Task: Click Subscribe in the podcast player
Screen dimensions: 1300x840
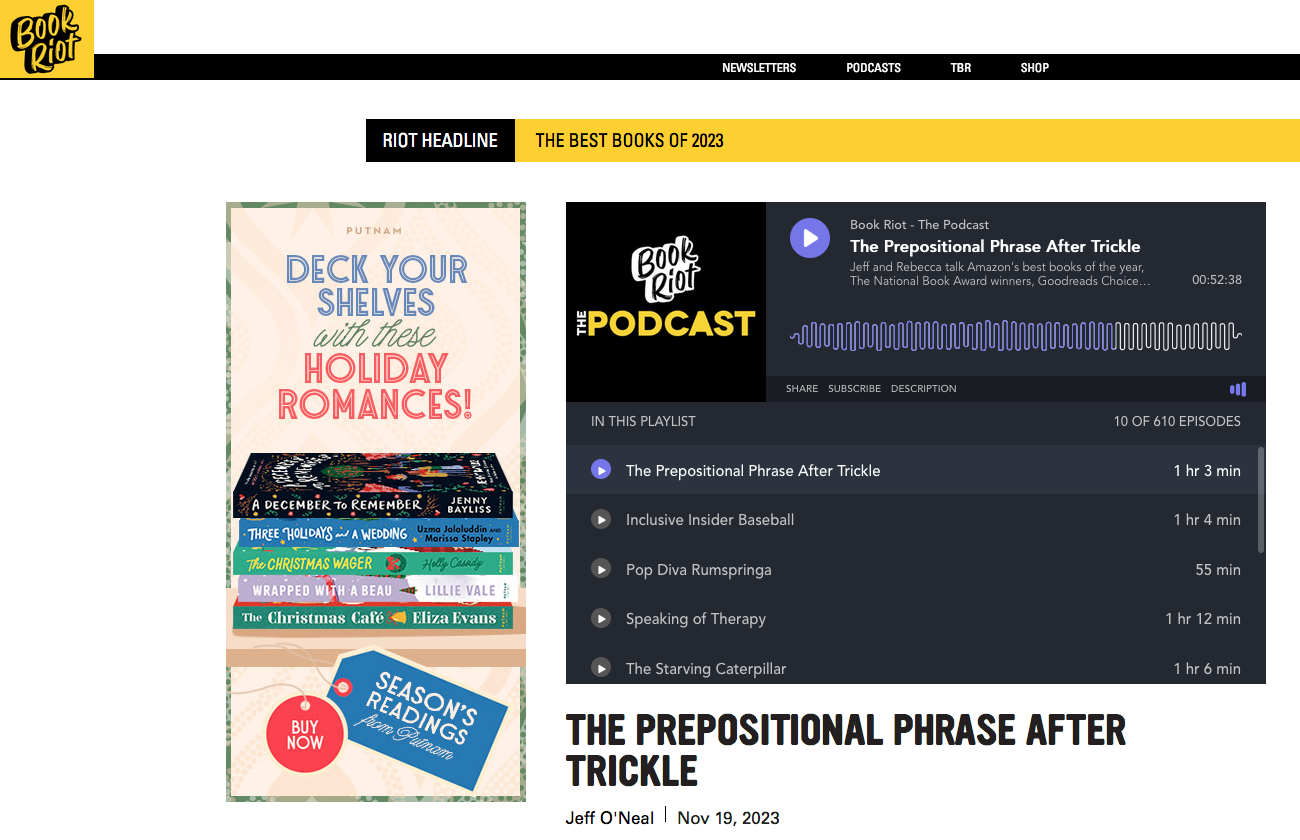Action: [x=854, y=389]
